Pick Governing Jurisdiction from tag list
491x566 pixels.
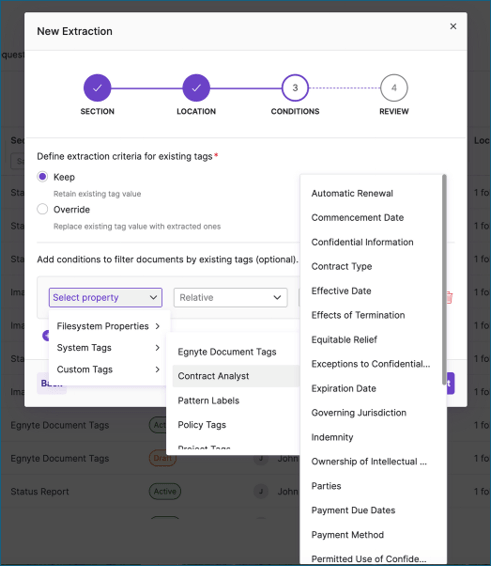[359, 413]
